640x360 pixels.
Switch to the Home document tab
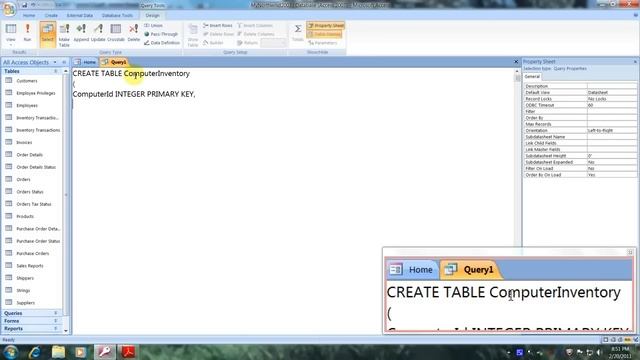86,62
